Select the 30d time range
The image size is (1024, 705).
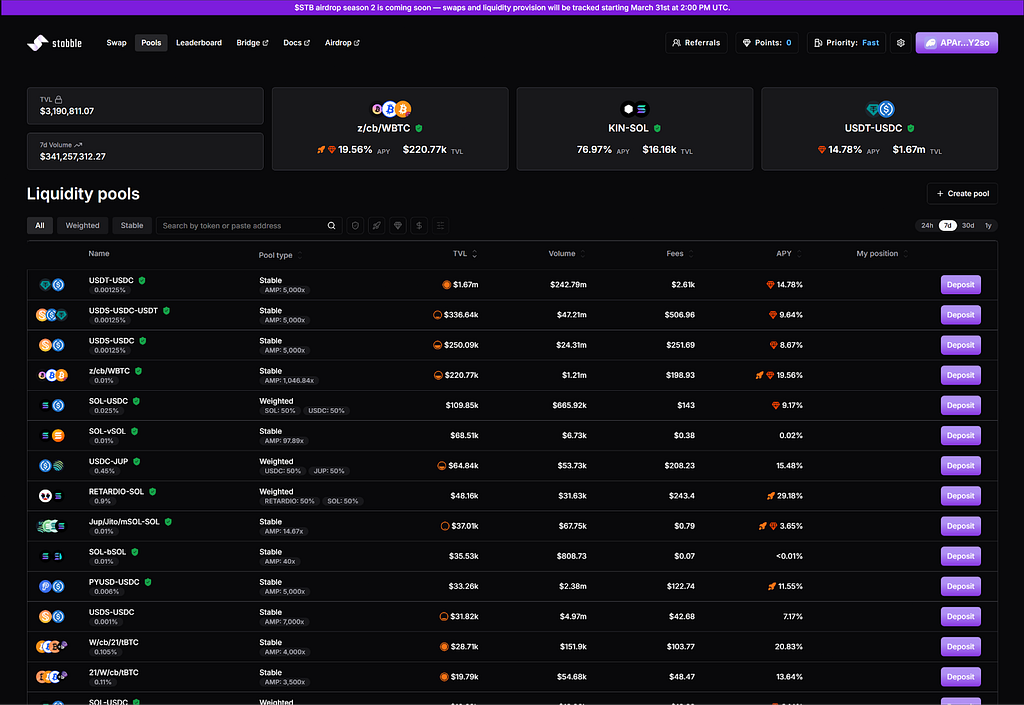[x=968, y=226]
